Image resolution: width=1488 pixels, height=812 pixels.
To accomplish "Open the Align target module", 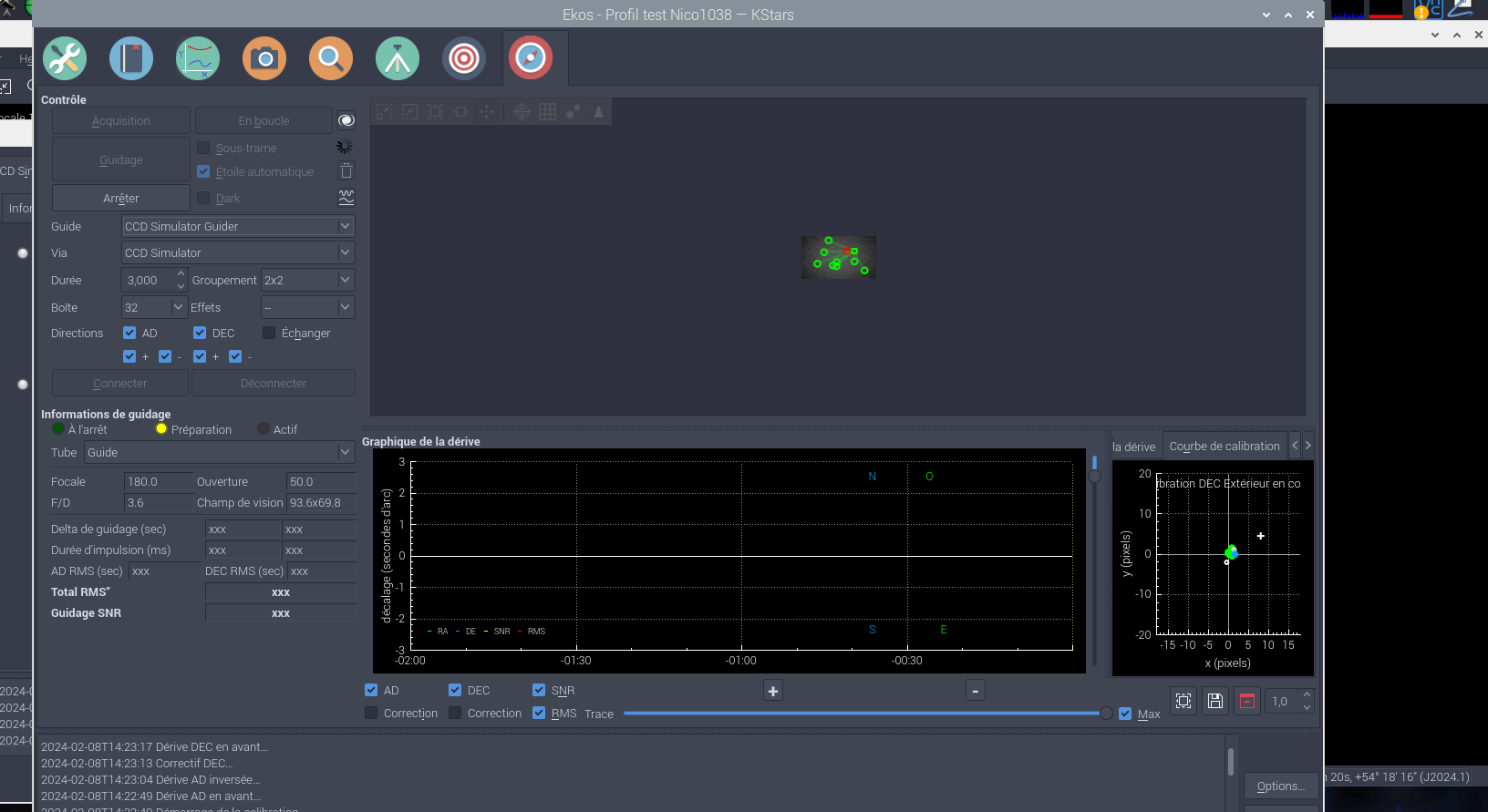I will pyautogui.click(x=464, y=59).
